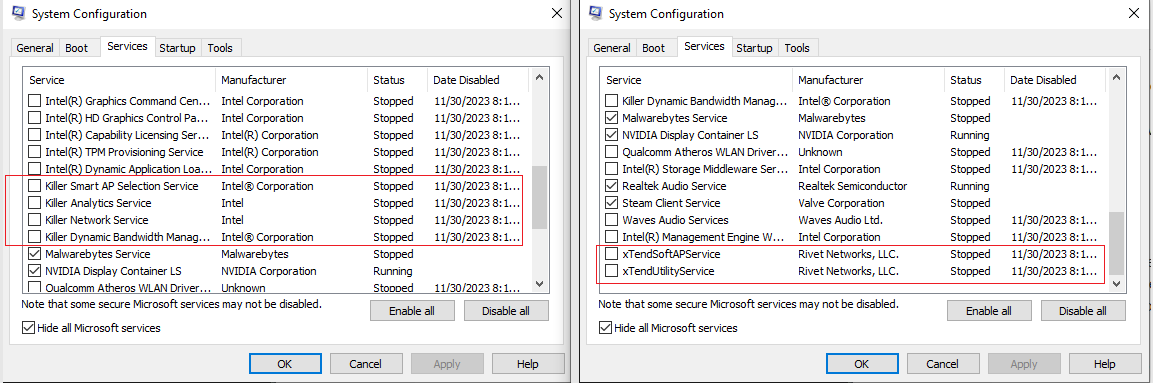The width and height of the screenshot is (1153, 383).
Task: Switch to Tools tab in left window
Action: pyautogui.click(x=220, y=48)
